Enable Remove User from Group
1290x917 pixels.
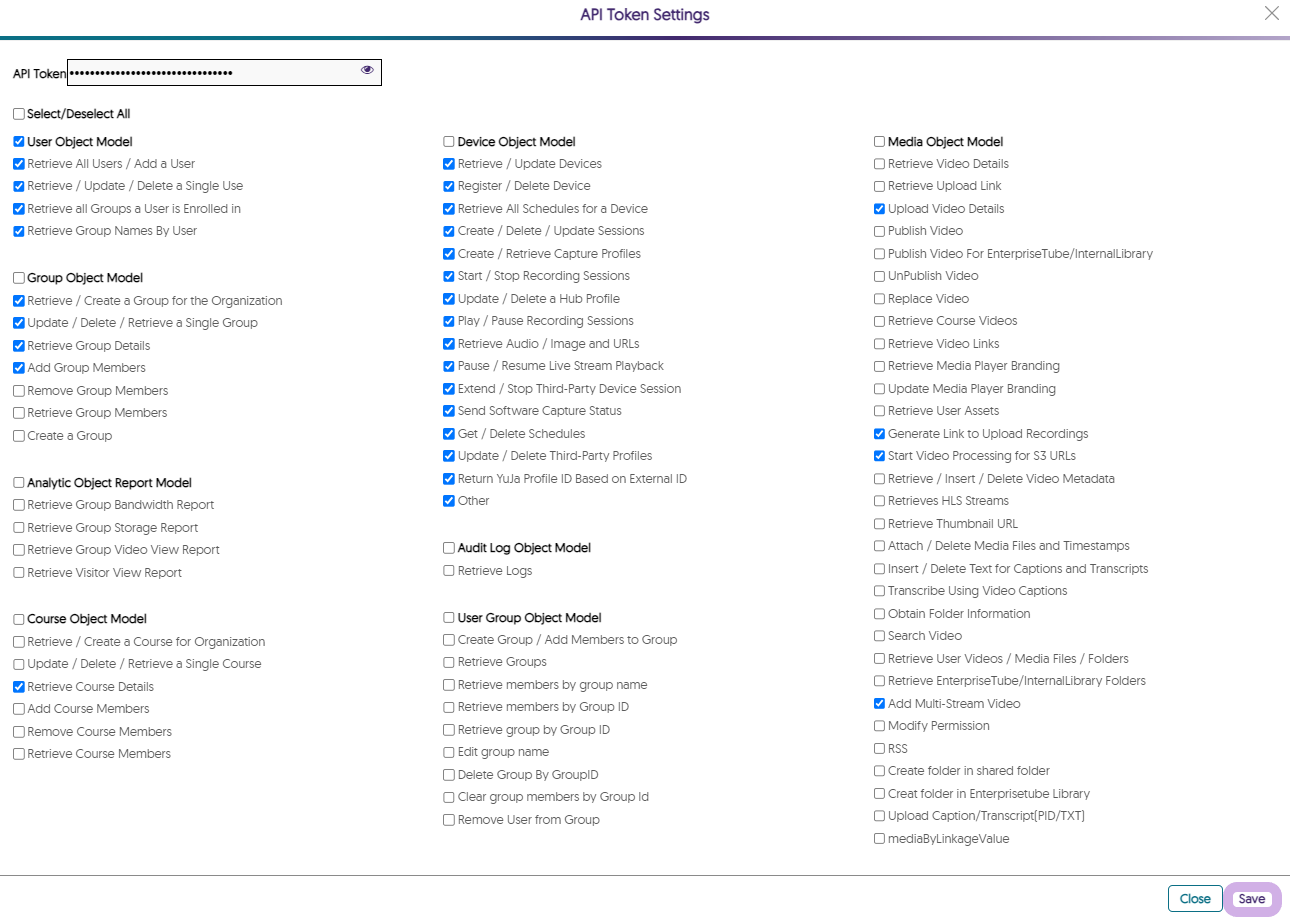[x=449, y=820]
